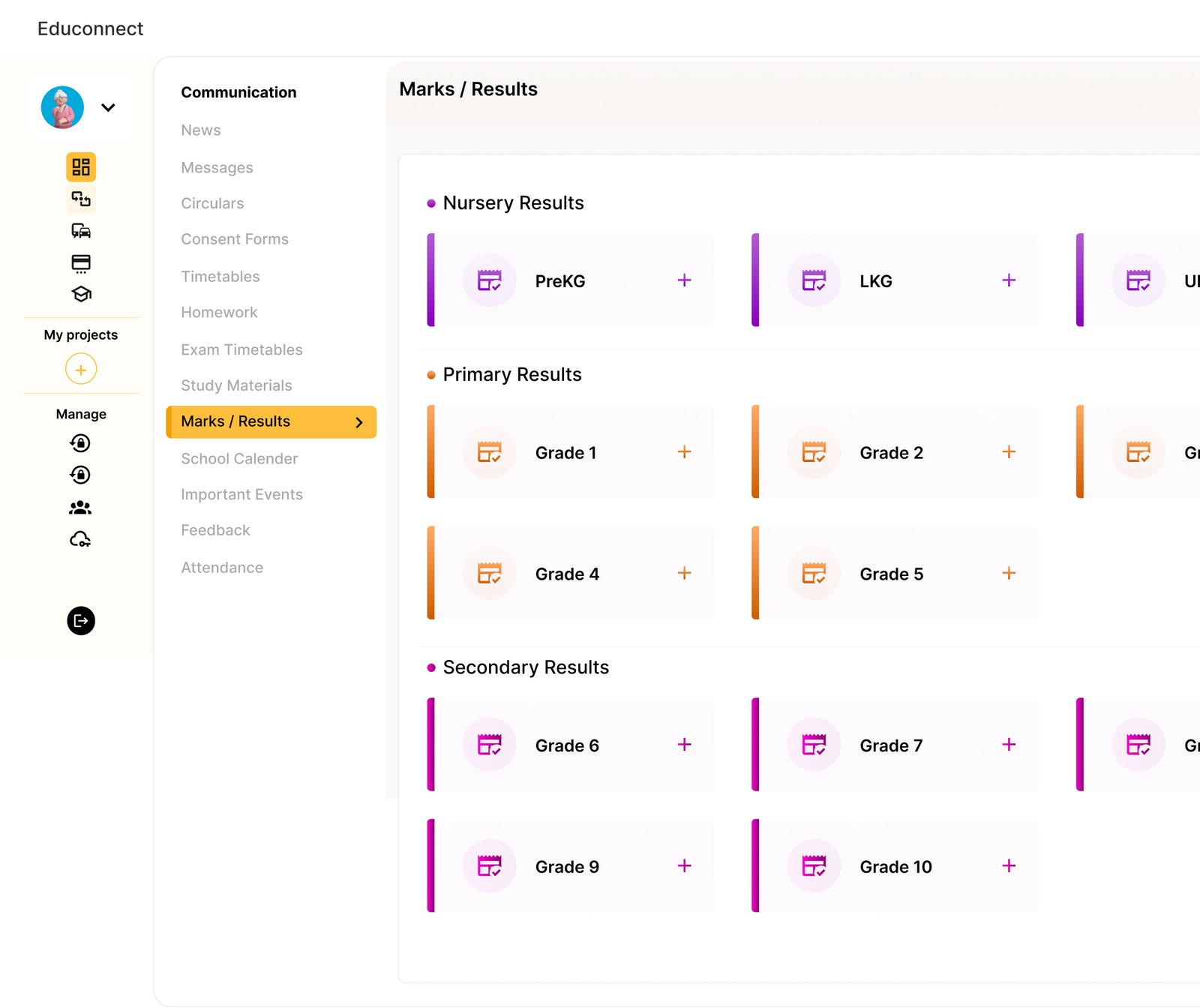Click the profile avatar thumbnail

(x=62, y=107)
